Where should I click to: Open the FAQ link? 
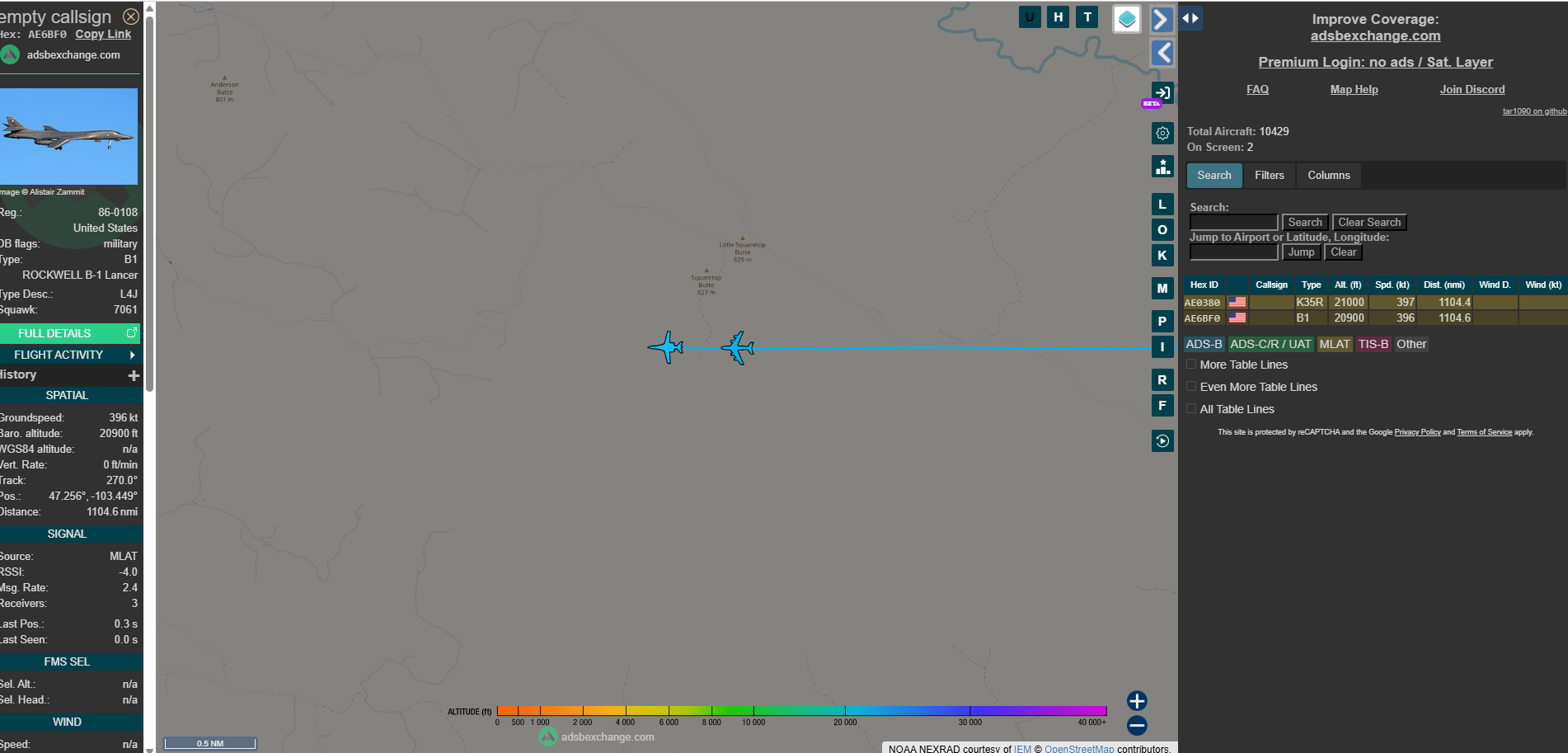1257,89
